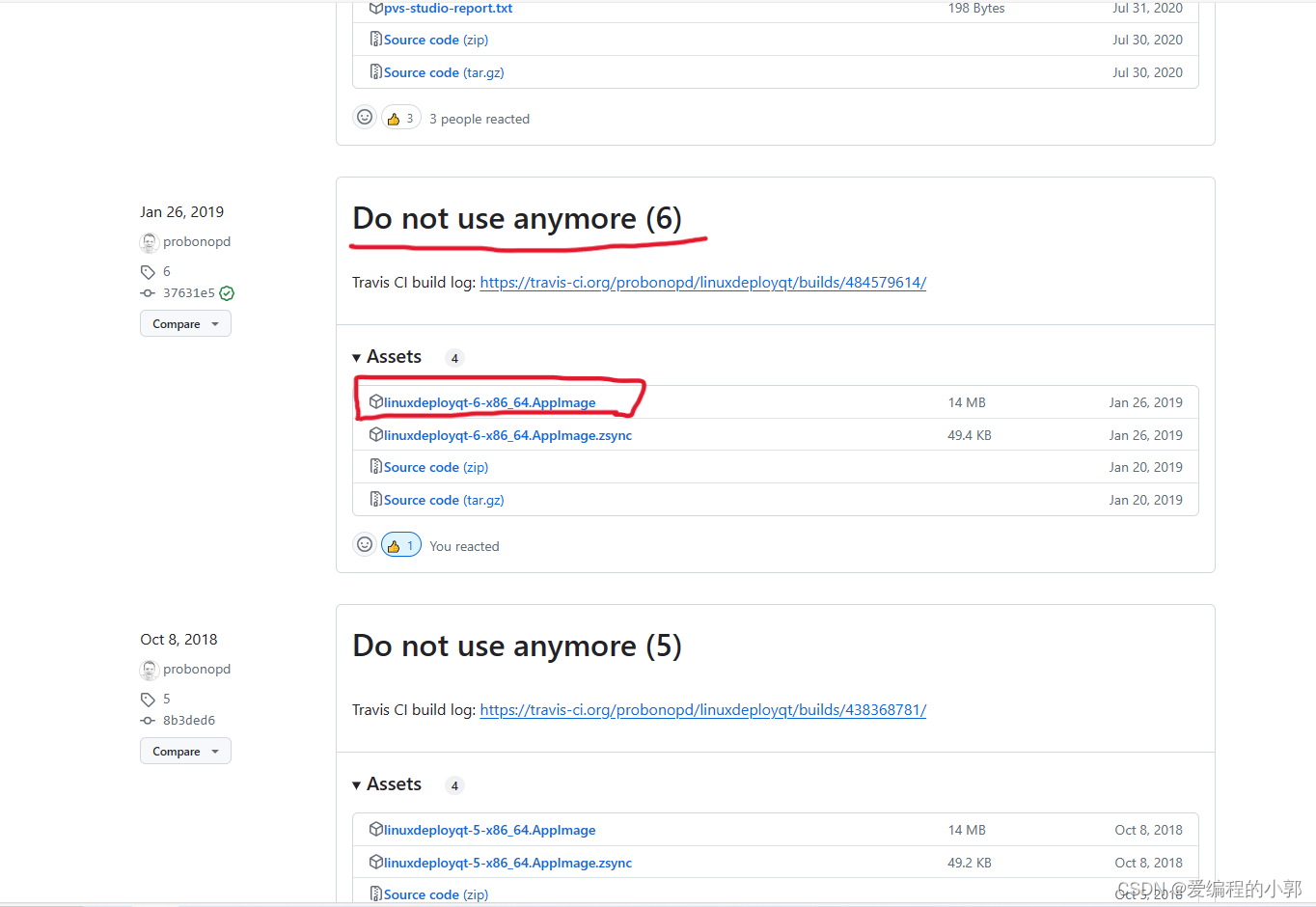Viewport: 1316px width, 907px height.
Task: Remove your thumbs up reaction on release 6
Action: click(x=400, y=543)
